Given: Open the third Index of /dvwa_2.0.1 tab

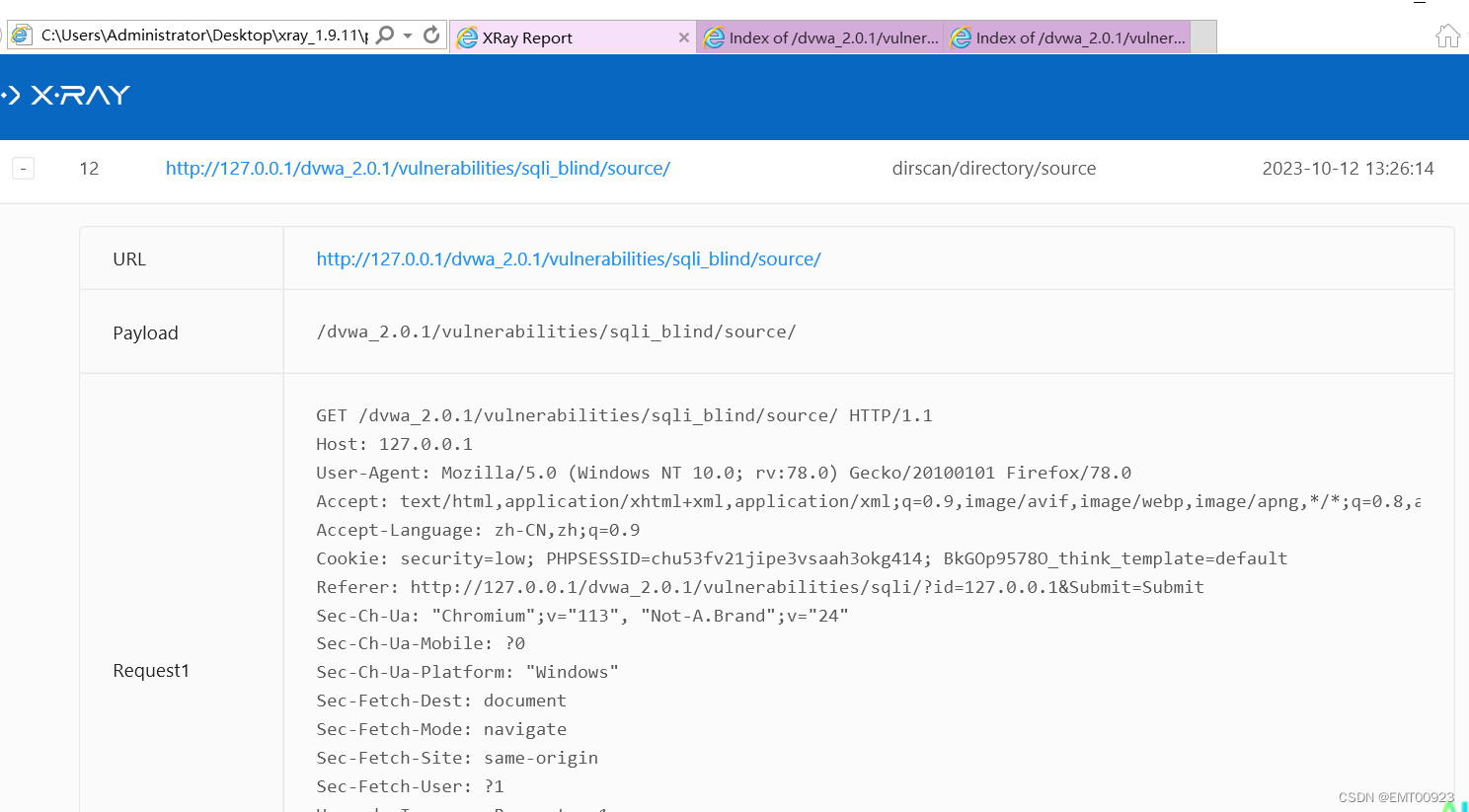Looking at the screenshot, I should [x=1067, y=37].
